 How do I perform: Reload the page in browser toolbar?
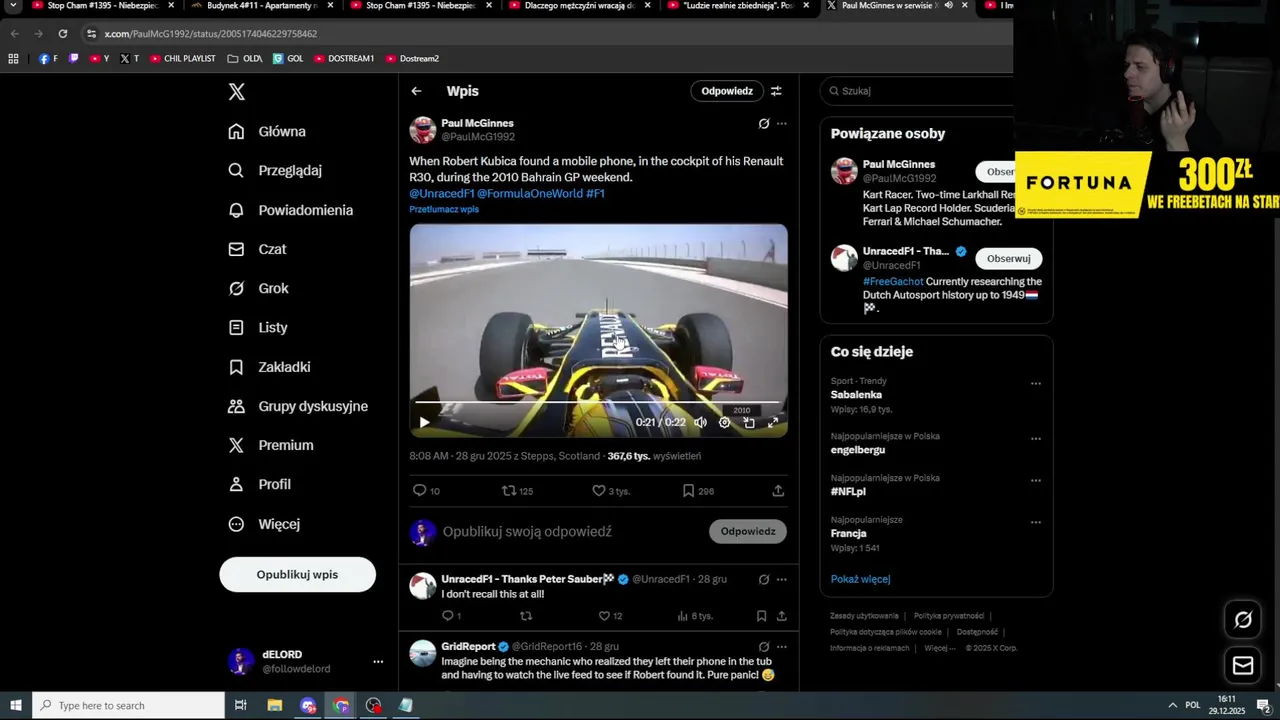[62, 33]
